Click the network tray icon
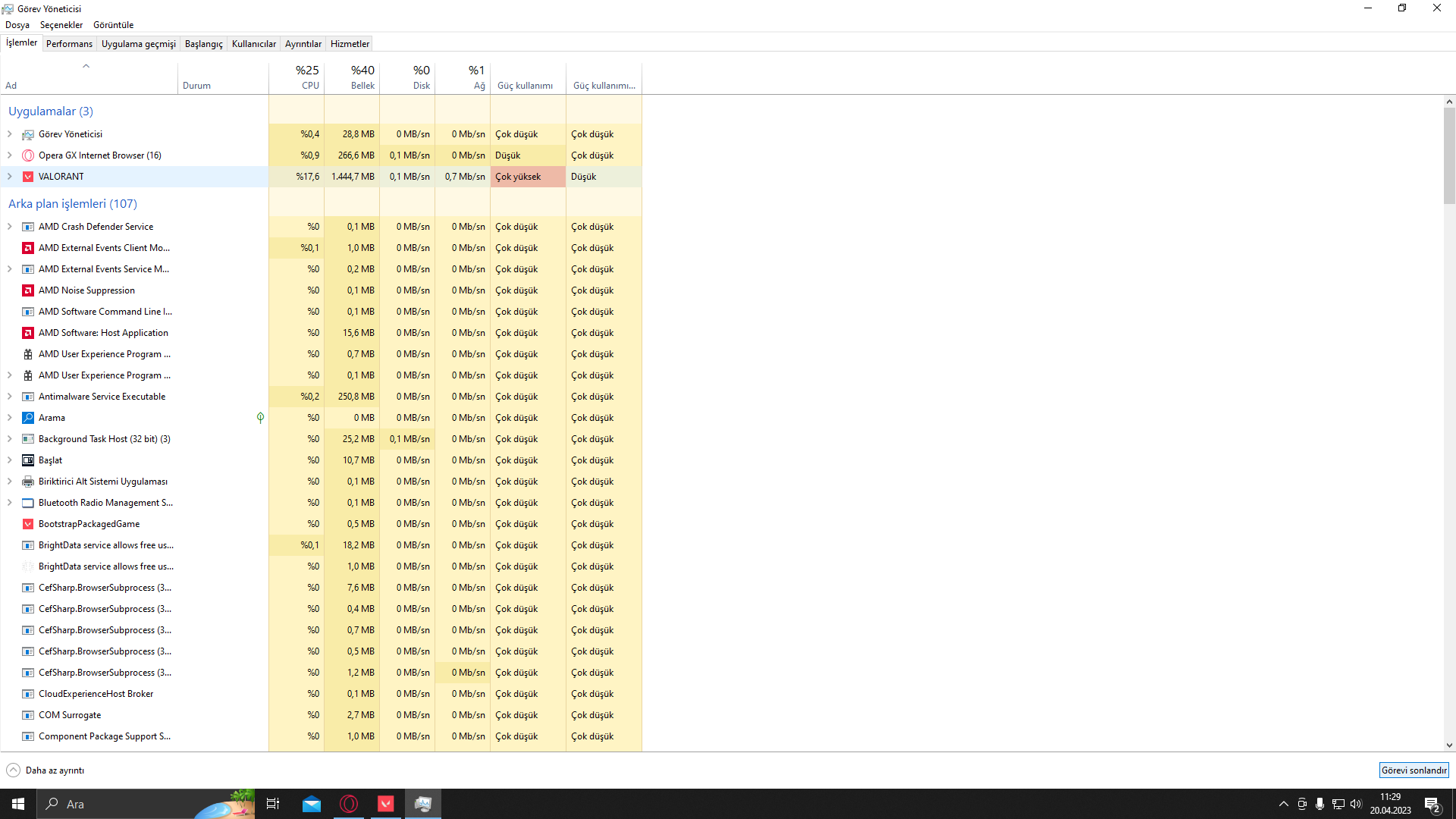The width and height of the screenshot is (1456, 819). pyautogui.click(x=1338, y=804)
